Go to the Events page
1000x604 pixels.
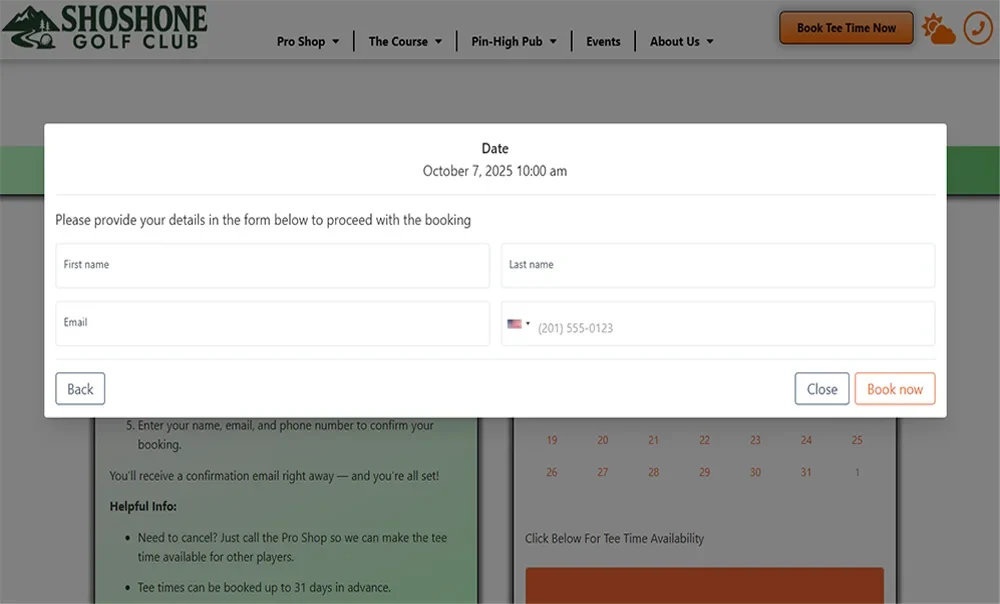pos(603,42)
